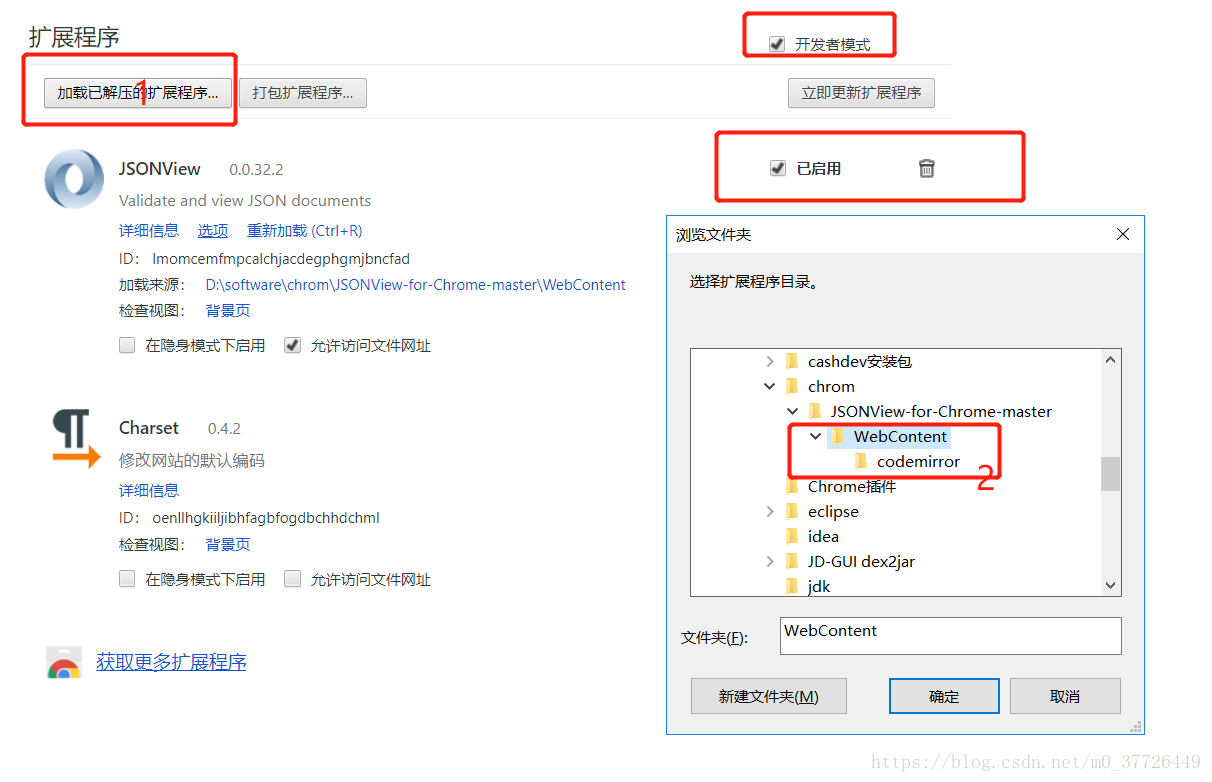Viewport: 1212px width, 782px height.
Task: Click the WebContent folder icon
Action: point(838,436)
